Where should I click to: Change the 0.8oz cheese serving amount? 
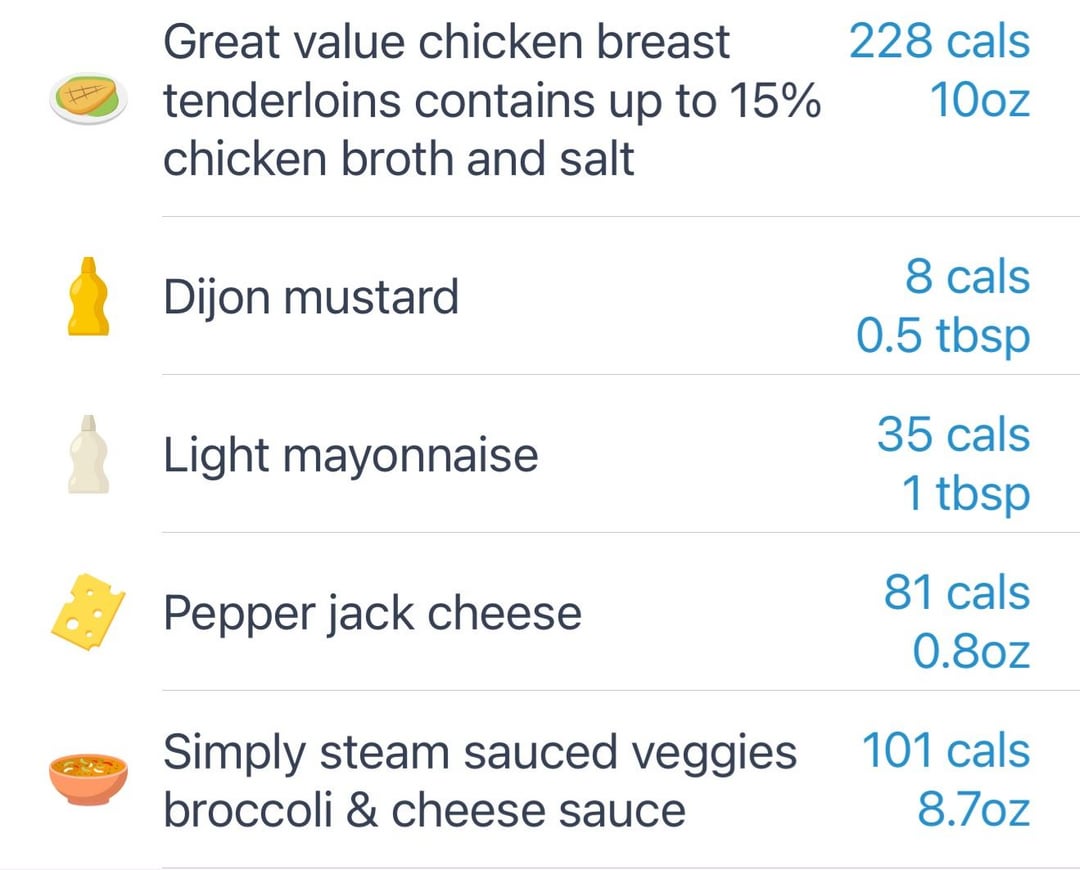pyautogui.click(x=971, y=651)
